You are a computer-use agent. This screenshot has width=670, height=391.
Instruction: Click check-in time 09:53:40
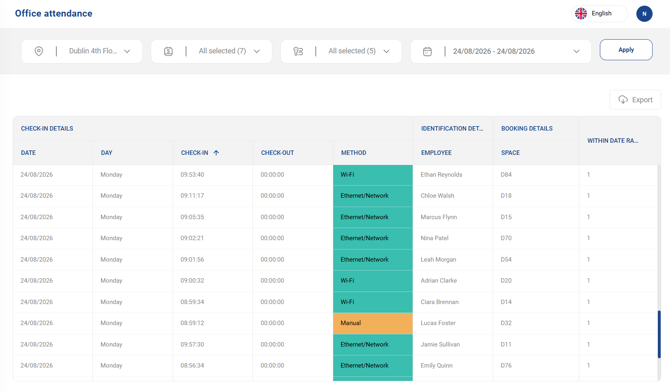point(192,174)
